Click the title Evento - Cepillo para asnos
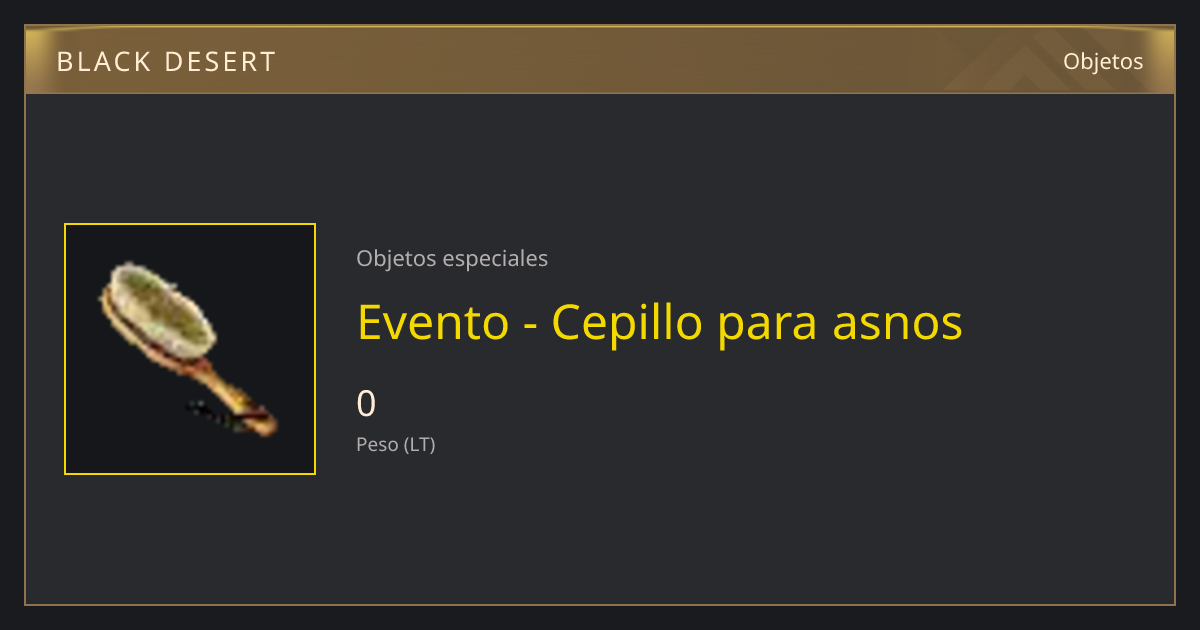The height and width of the screenshot is (630, 1200). coord(660,323)
